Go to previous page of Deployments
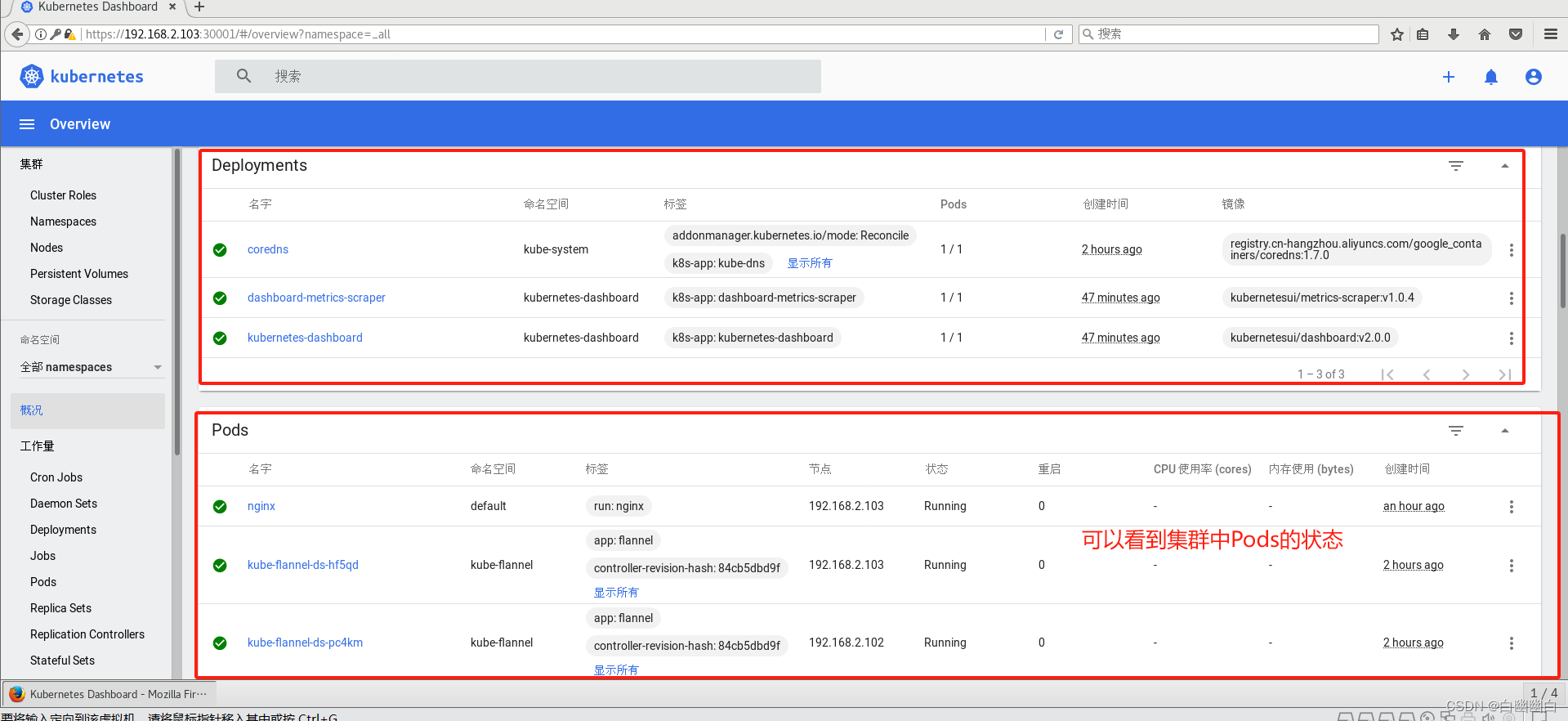This screenshot has width=1568, height=721. 1427,374
